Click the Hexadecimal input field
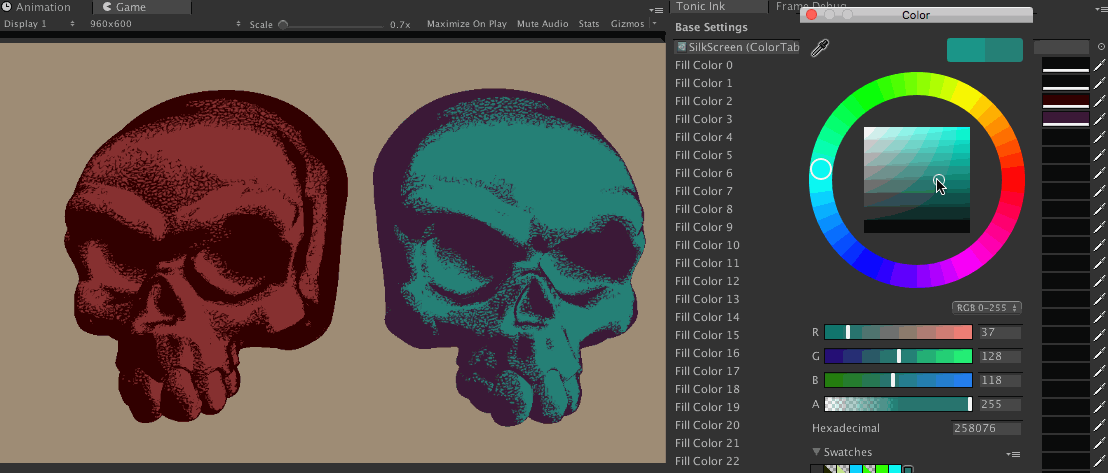The height and width of the screenshot is (473, 1108). 986,428
